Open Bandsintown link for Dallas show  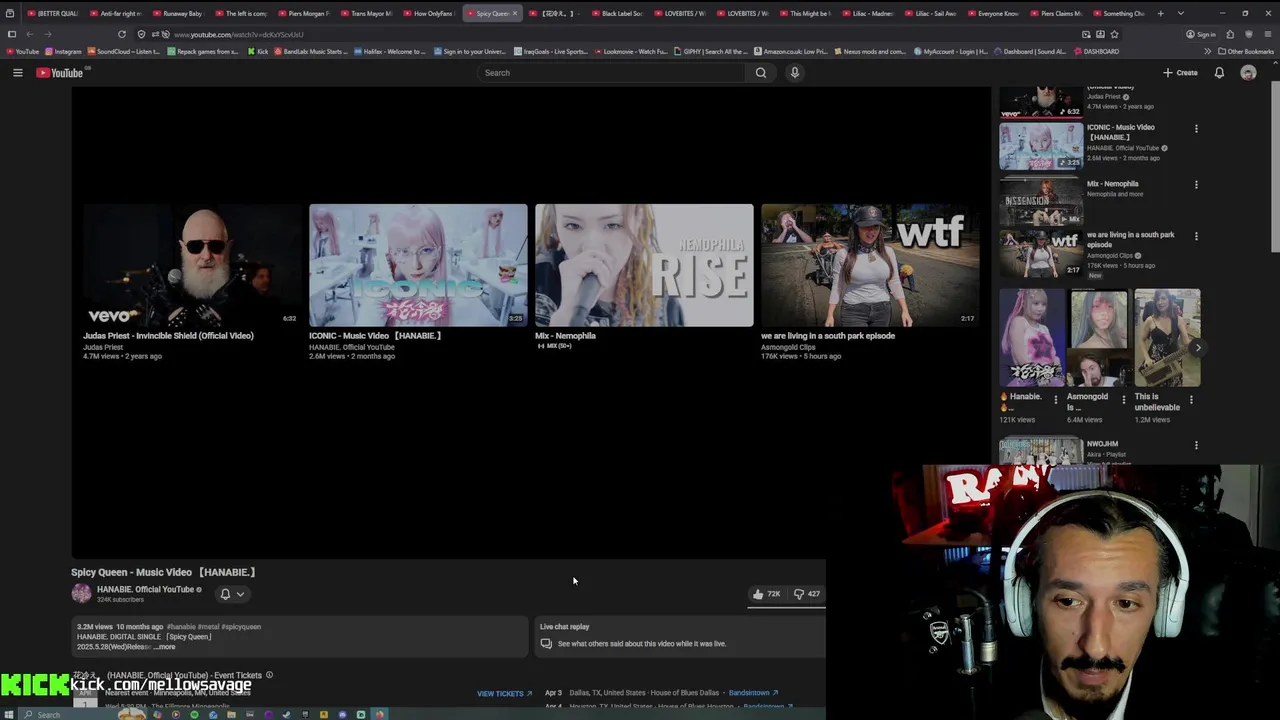pos(752,693)
